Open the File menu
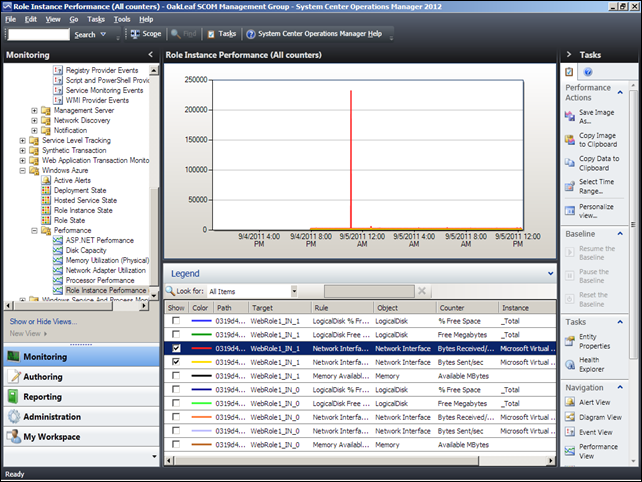This screenshot has width=642, height=482. pyautogui.click(x=11, y=19)
